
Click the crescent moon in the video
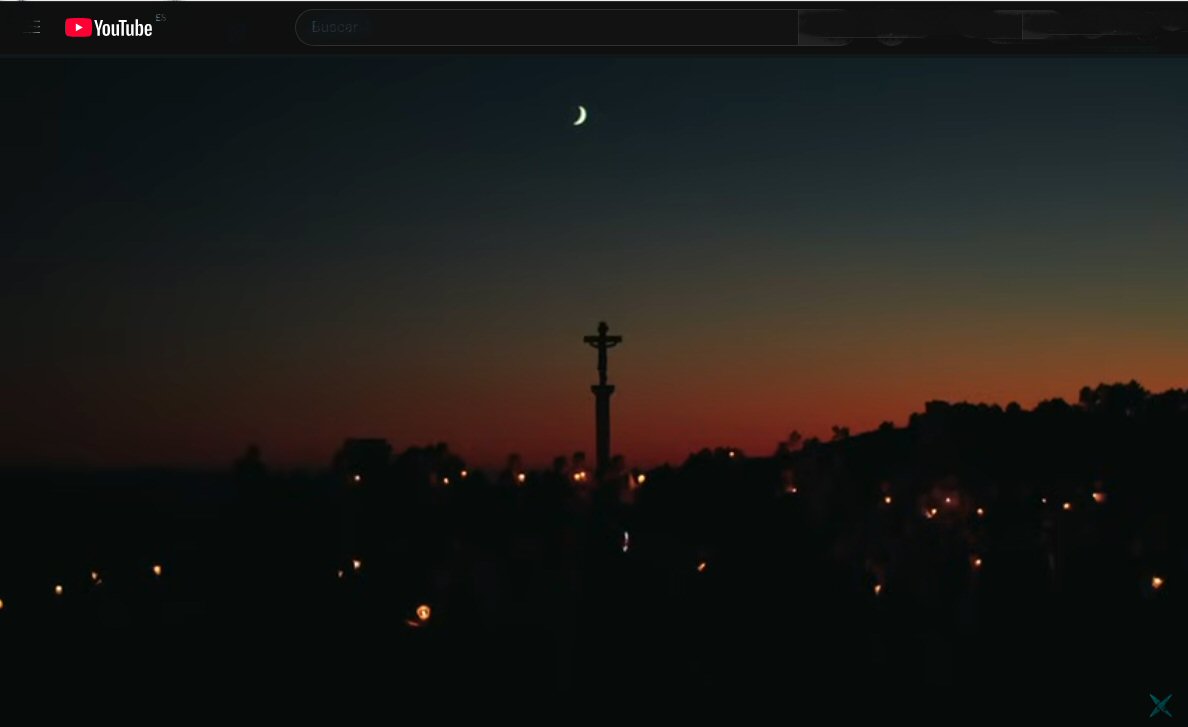[x=579, y=116]
